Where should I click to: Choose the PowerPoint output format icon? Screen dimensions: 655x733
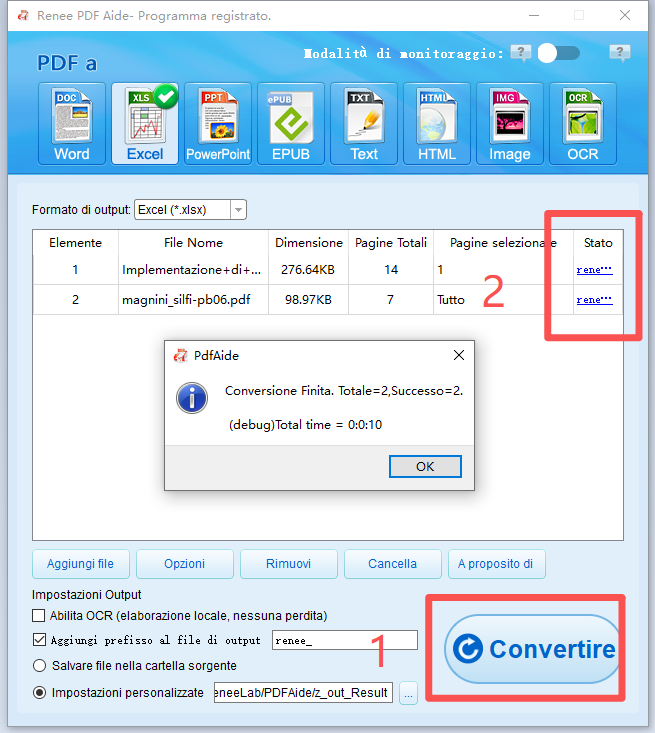click(218, 123)
